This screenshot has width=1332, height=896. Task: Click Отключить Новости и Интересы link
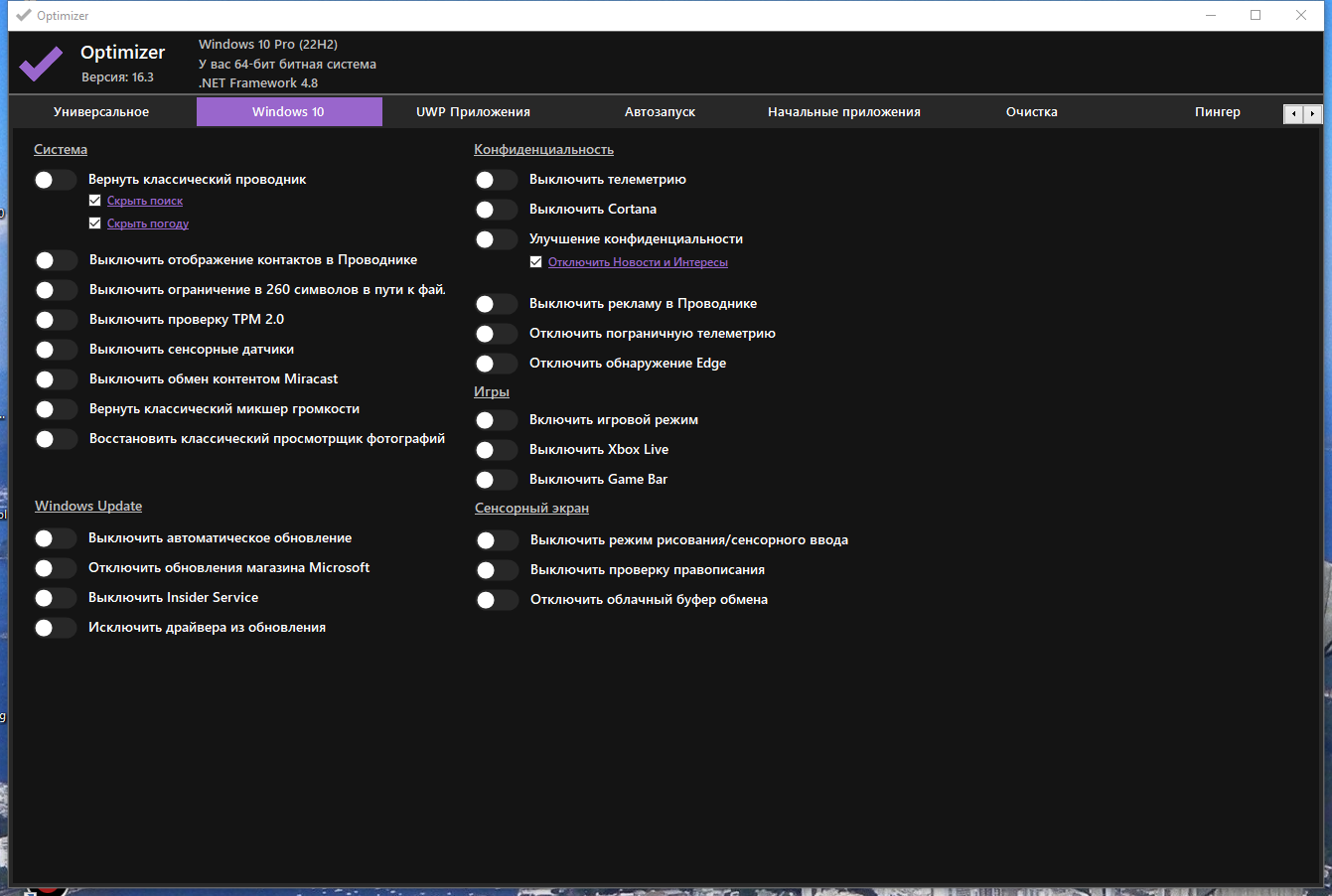pos(638,262)
